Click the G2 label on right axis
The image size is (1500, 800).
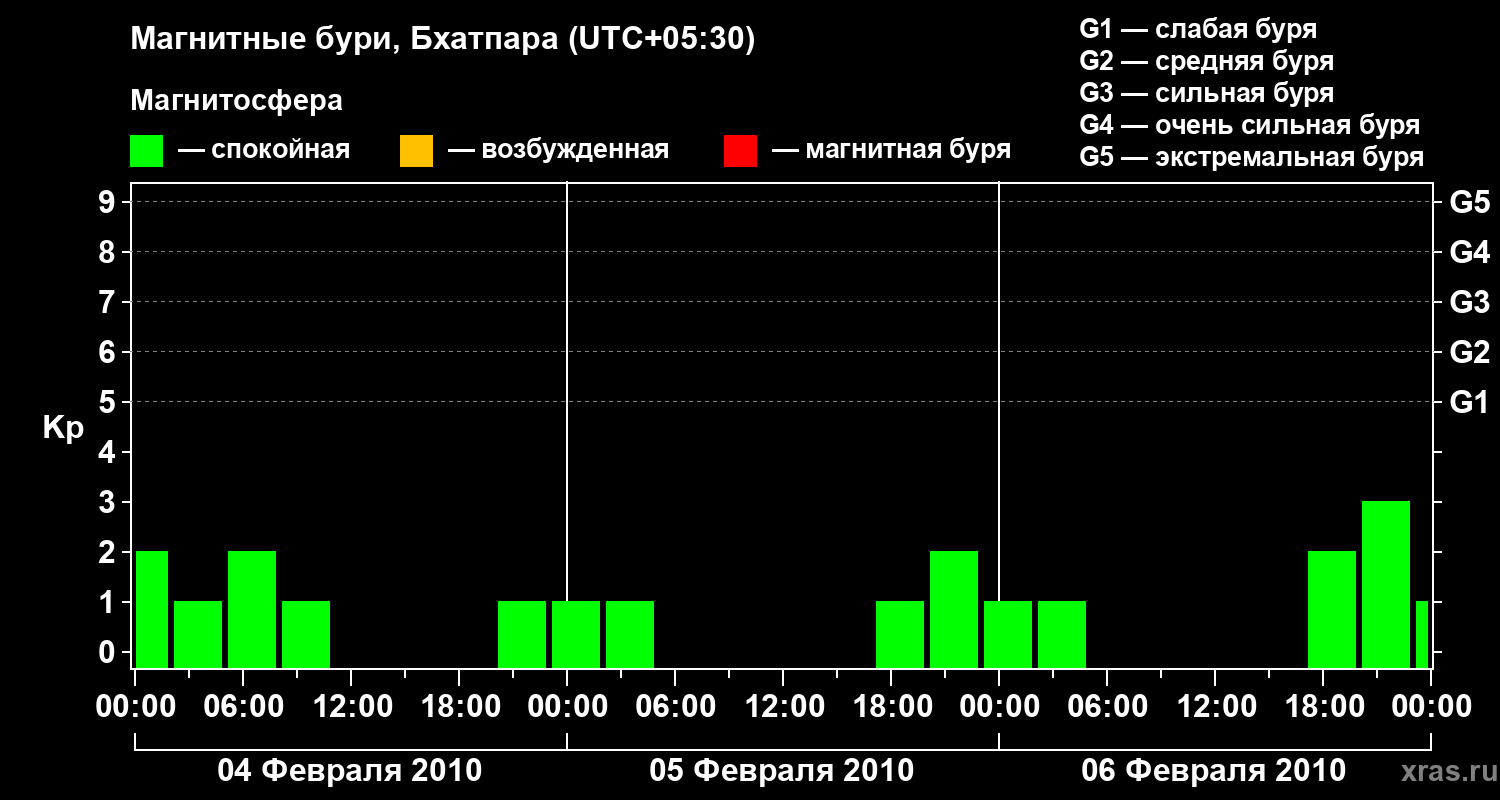coord(1470,352)
